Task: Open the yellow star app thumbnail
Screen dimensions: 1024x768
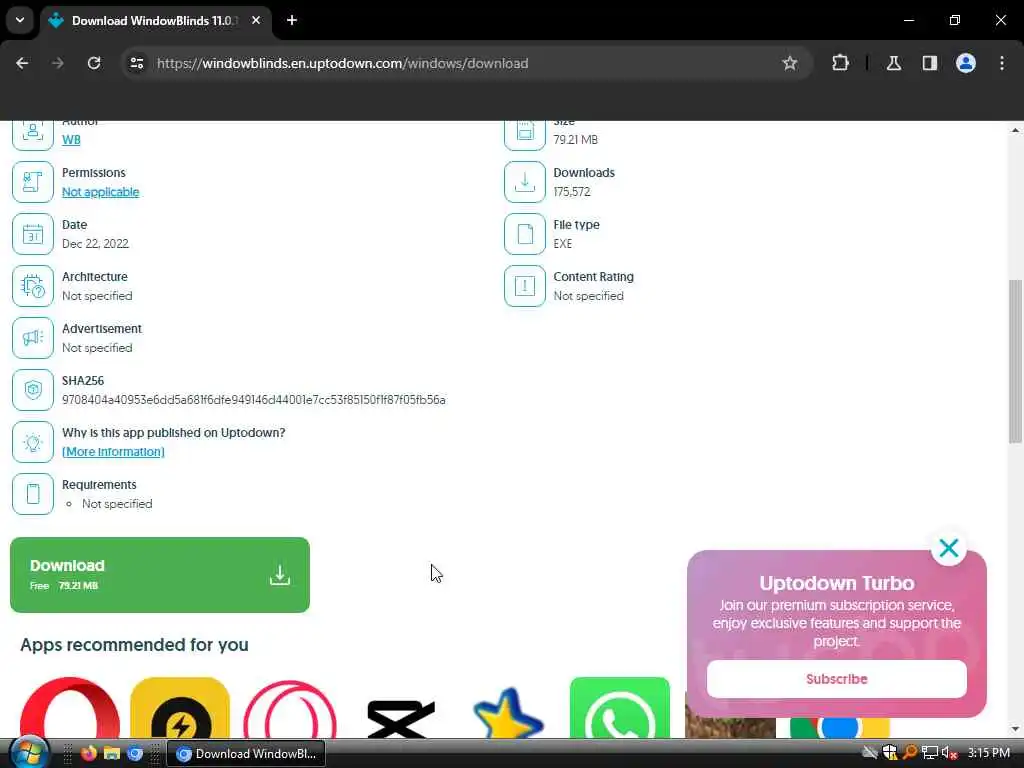Action: 509,712
